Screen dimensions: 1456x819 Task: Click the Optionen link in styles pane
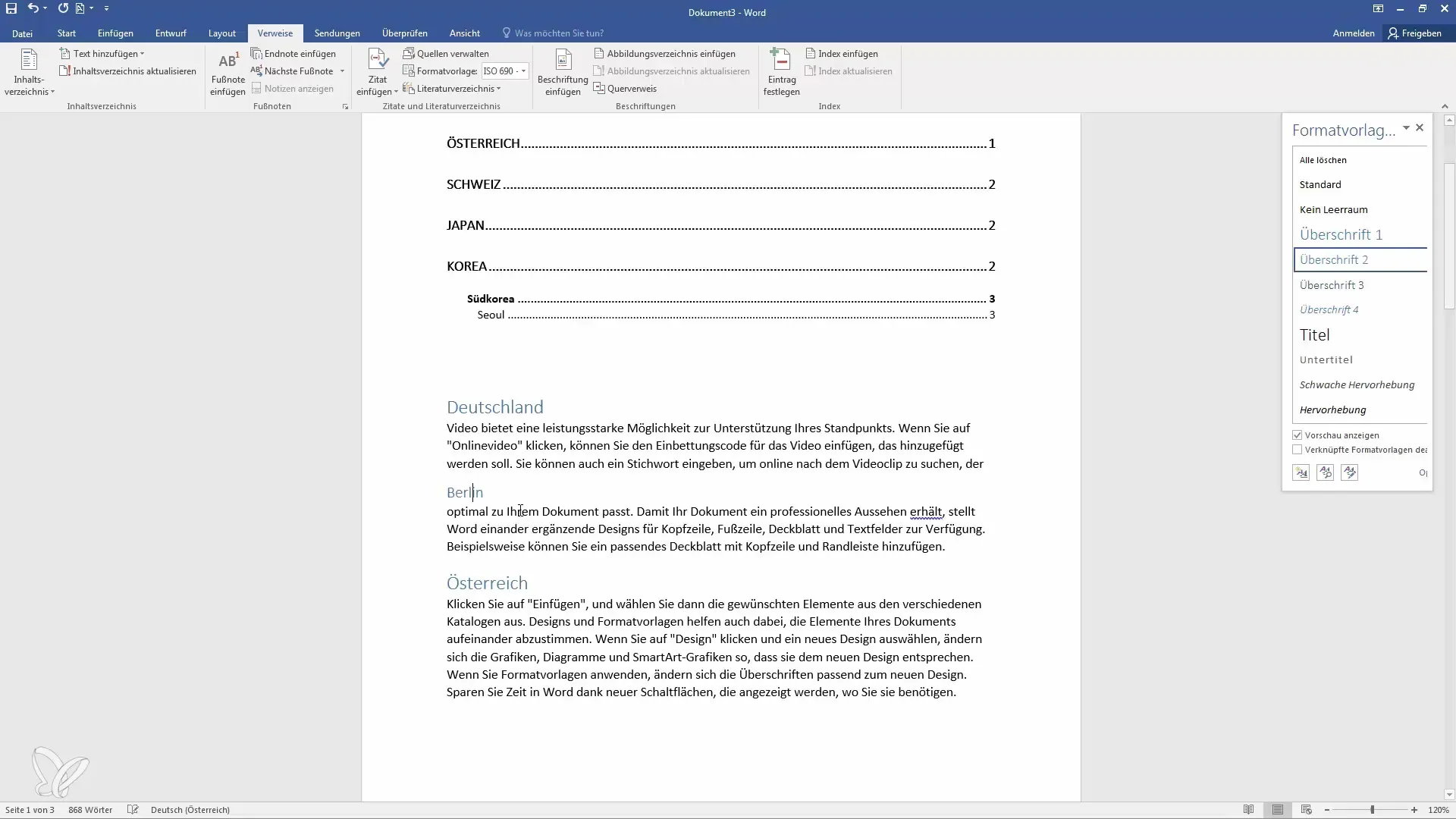click(x=1423, y=472)
